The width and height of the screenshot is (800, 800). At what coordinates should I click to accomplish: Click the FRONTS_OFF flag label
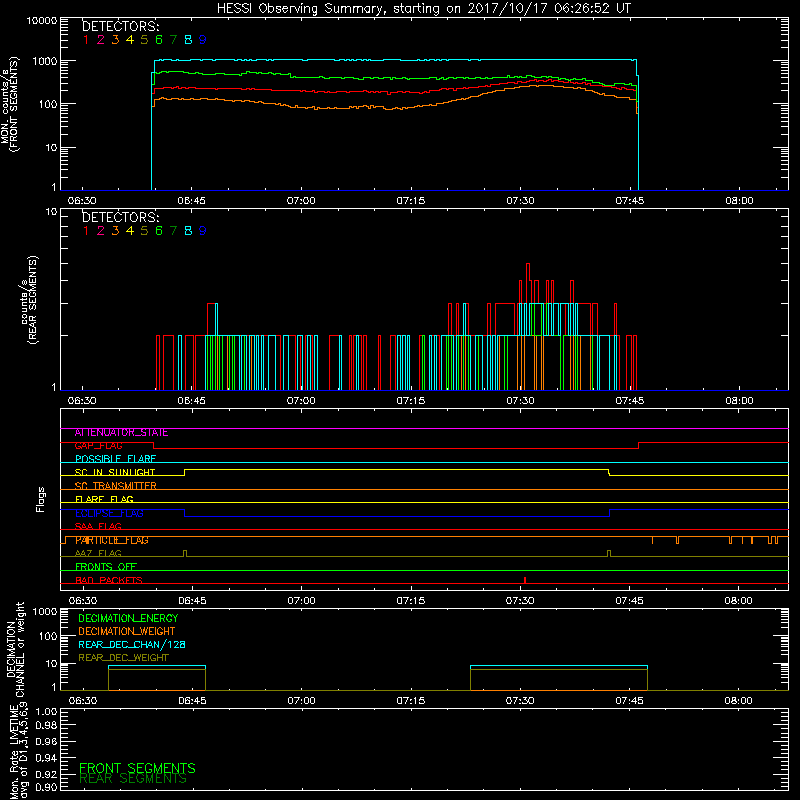(106, 567)
